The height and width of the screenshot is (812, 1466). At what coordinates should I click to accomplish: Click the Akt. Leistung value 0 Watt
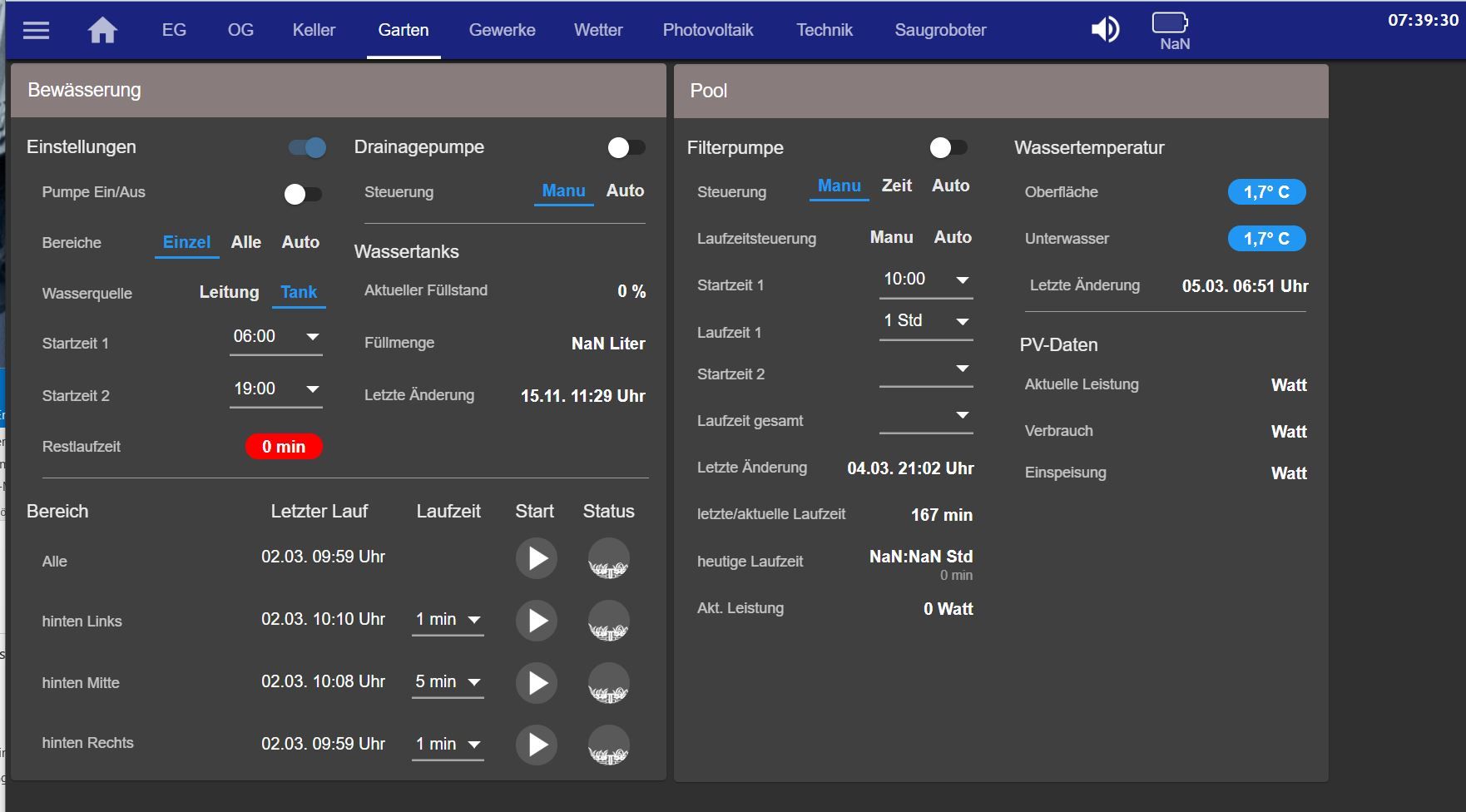coord(948,609)
